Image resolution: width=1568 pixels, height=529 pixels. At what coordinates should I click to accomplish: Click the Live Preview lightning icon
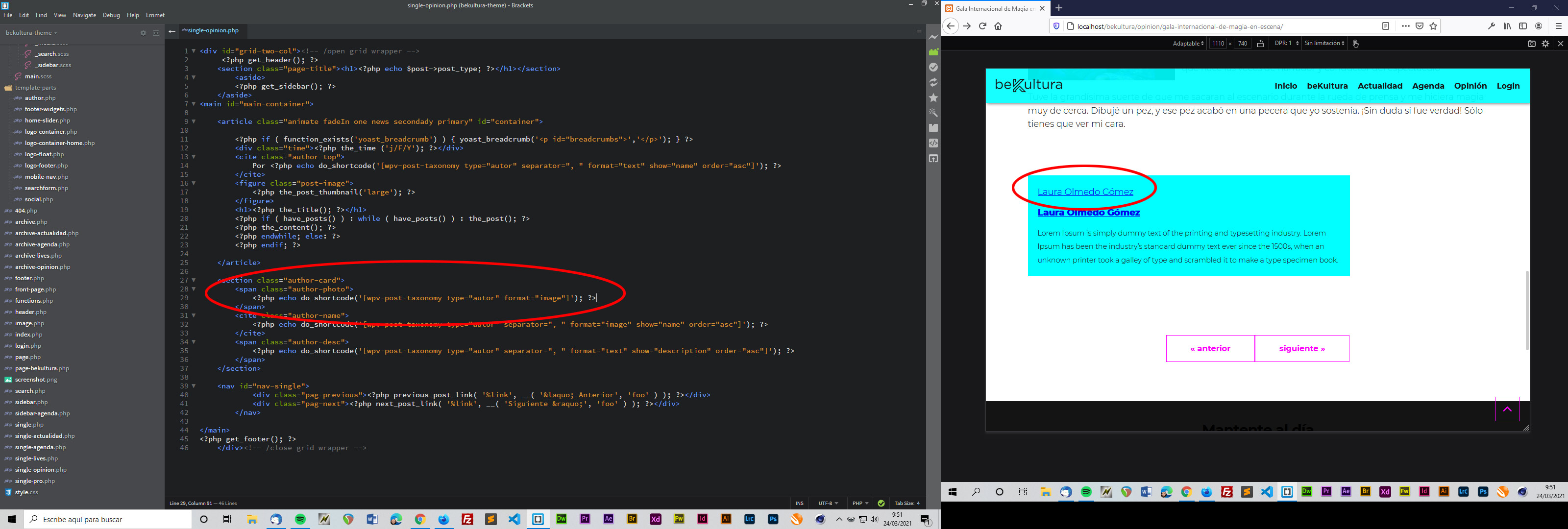[x=933, y=37]
